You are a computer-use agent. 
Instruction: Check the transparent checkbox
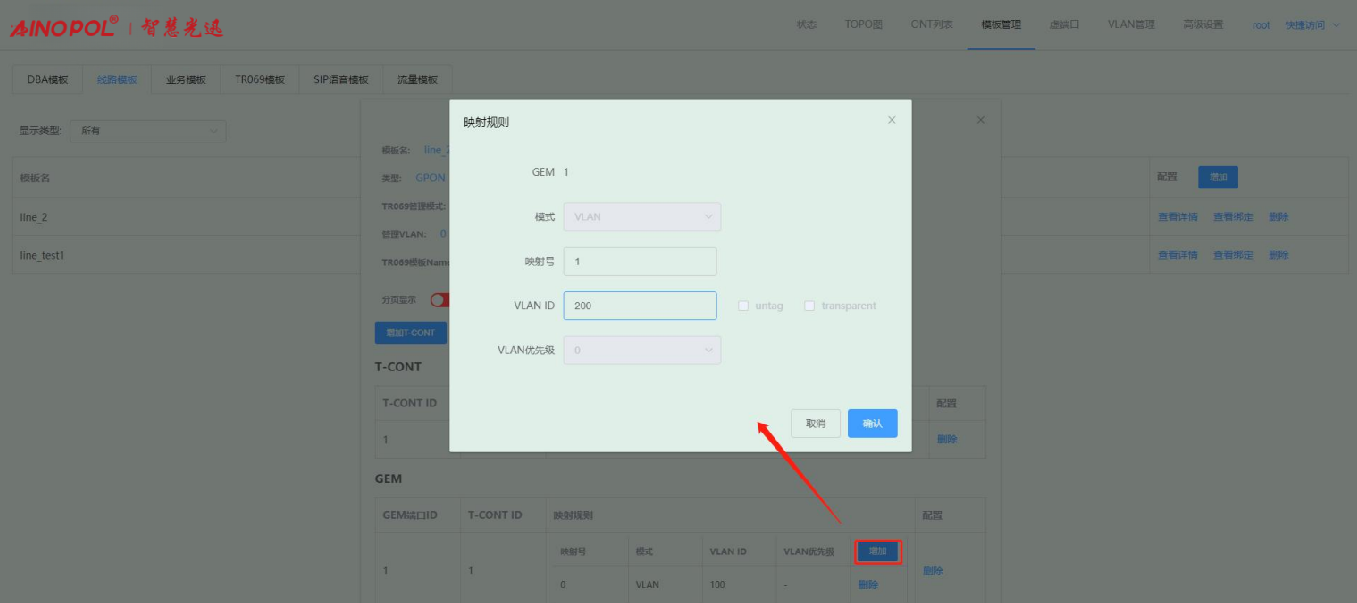click(810, 306)
